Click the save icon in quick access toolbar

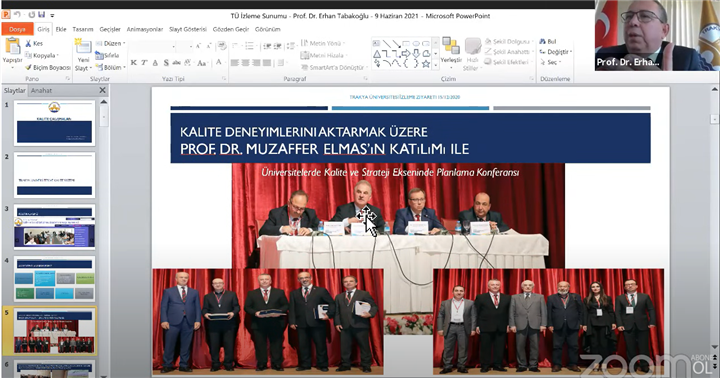(x=42, y=15)
